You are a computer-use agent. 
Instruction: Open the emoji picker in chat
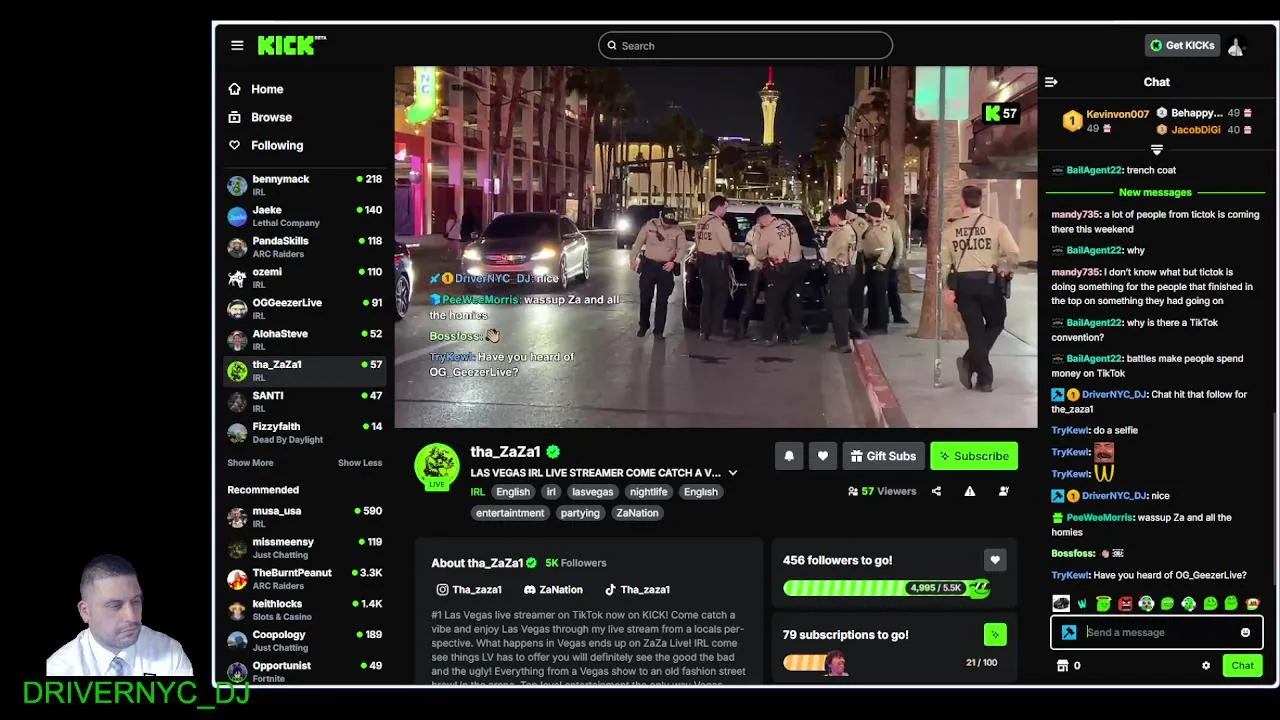[1245, 632]
